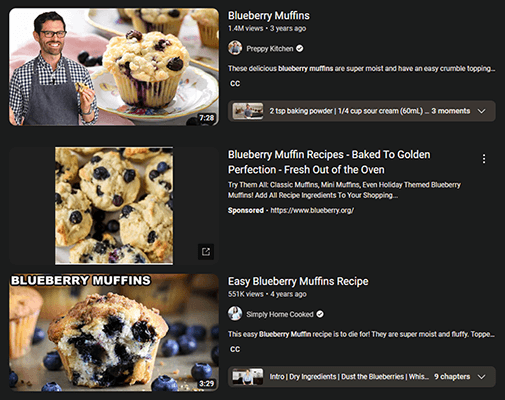
Task: Expand the 9 chapters chevron
Action: pyautogui.click(x=481, y=377)
